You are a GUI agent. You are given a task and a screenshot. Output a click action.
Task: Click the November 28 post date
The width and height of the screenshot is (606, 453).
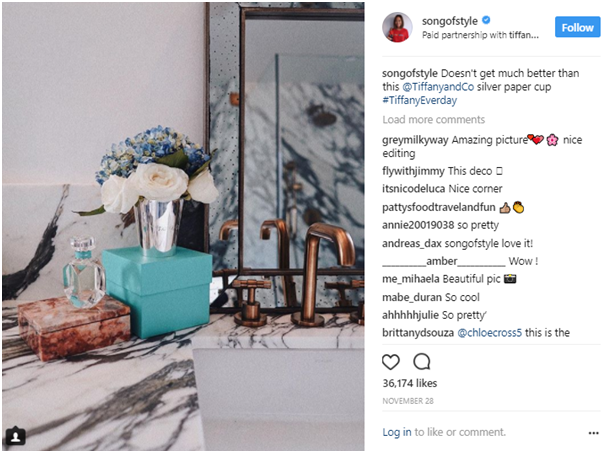point(408,401)
